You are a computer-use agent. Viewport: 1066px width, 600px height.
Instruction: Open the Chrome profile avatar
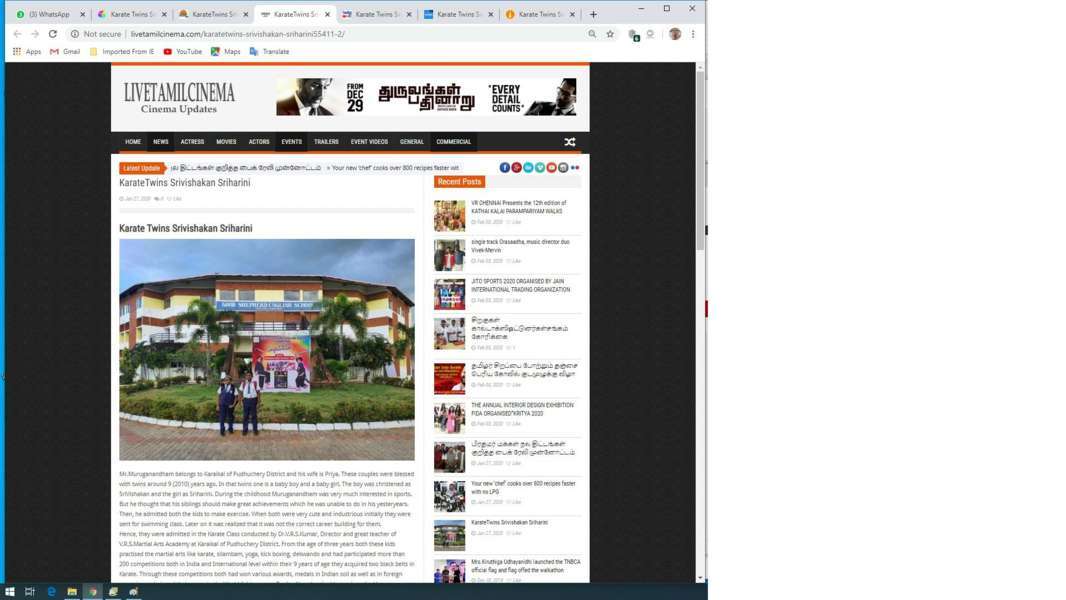[x=675, y=34]
